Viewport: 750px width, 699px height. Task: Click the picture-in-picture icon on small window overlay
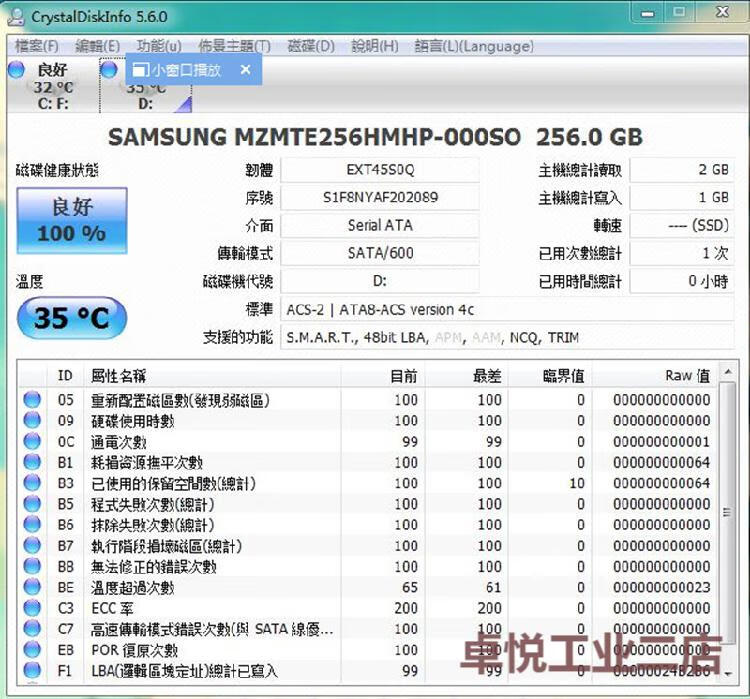[x=140, y=70]
